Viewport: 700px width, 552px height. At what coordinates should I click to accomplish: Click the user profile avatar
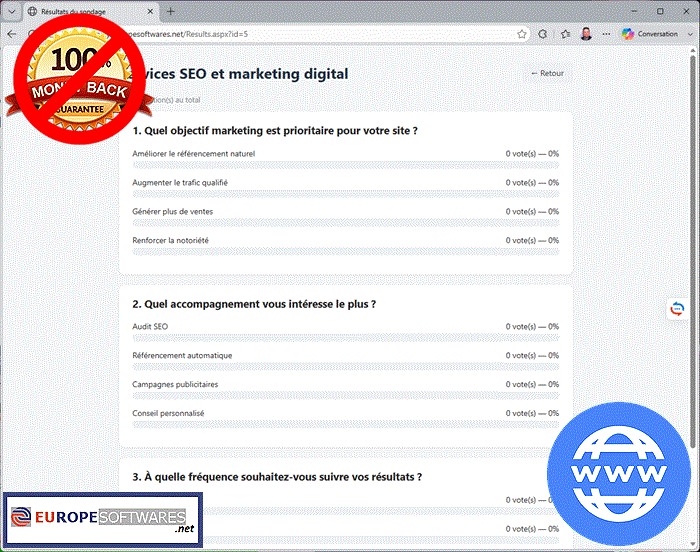pos(586,34)
